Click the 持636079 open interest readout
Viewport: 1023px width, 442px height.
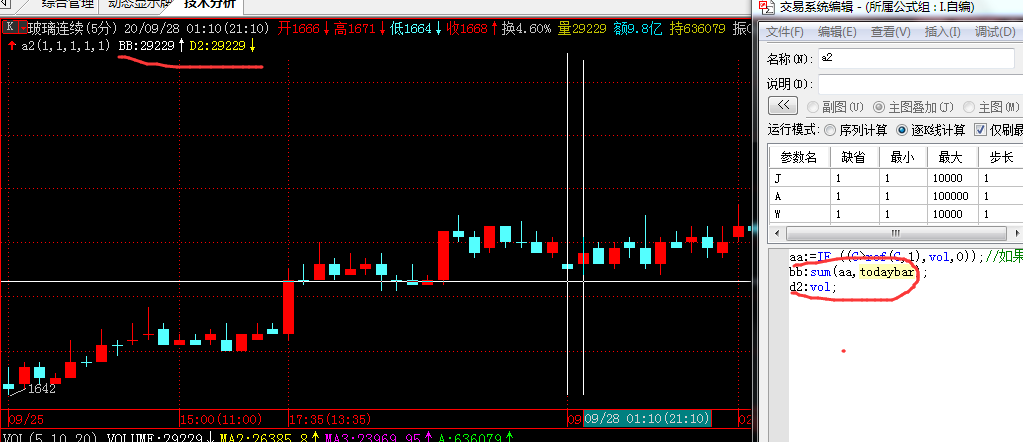(x=695, y=29)
